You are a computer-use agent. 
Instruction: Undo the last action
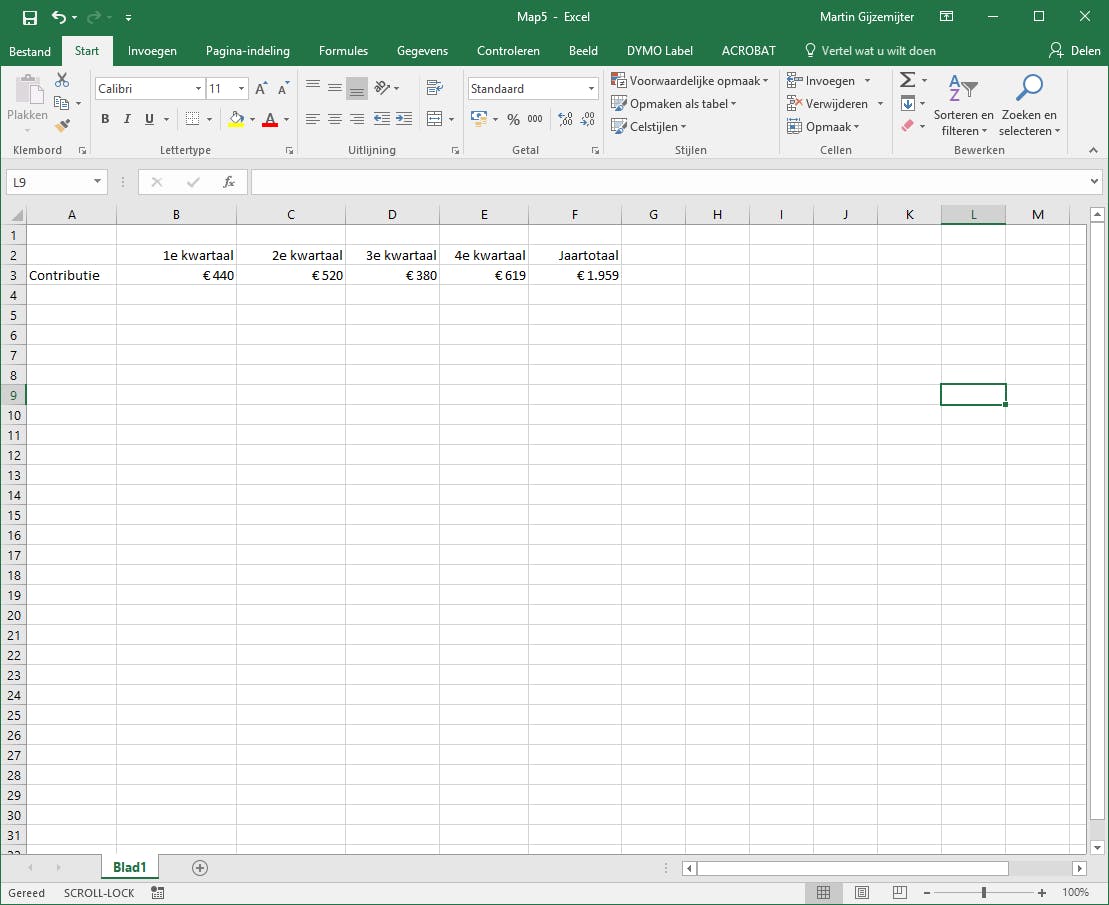pyautogui.click(x=59, y=17)
